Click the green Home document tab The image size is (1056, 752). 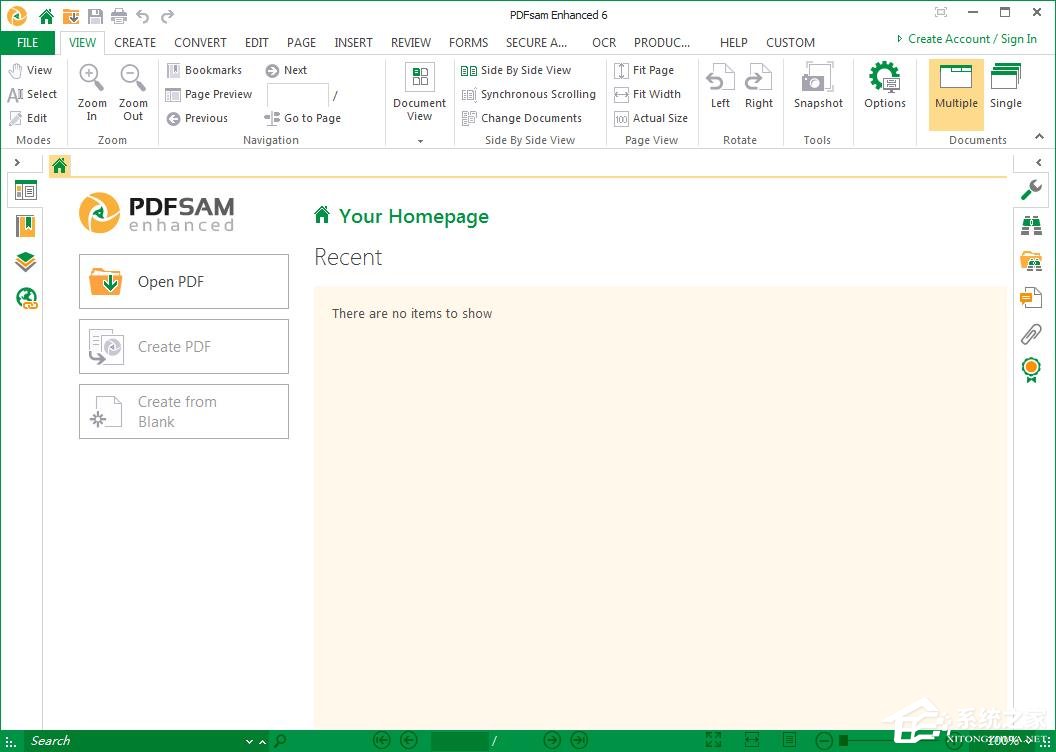[x=60, y=166]
